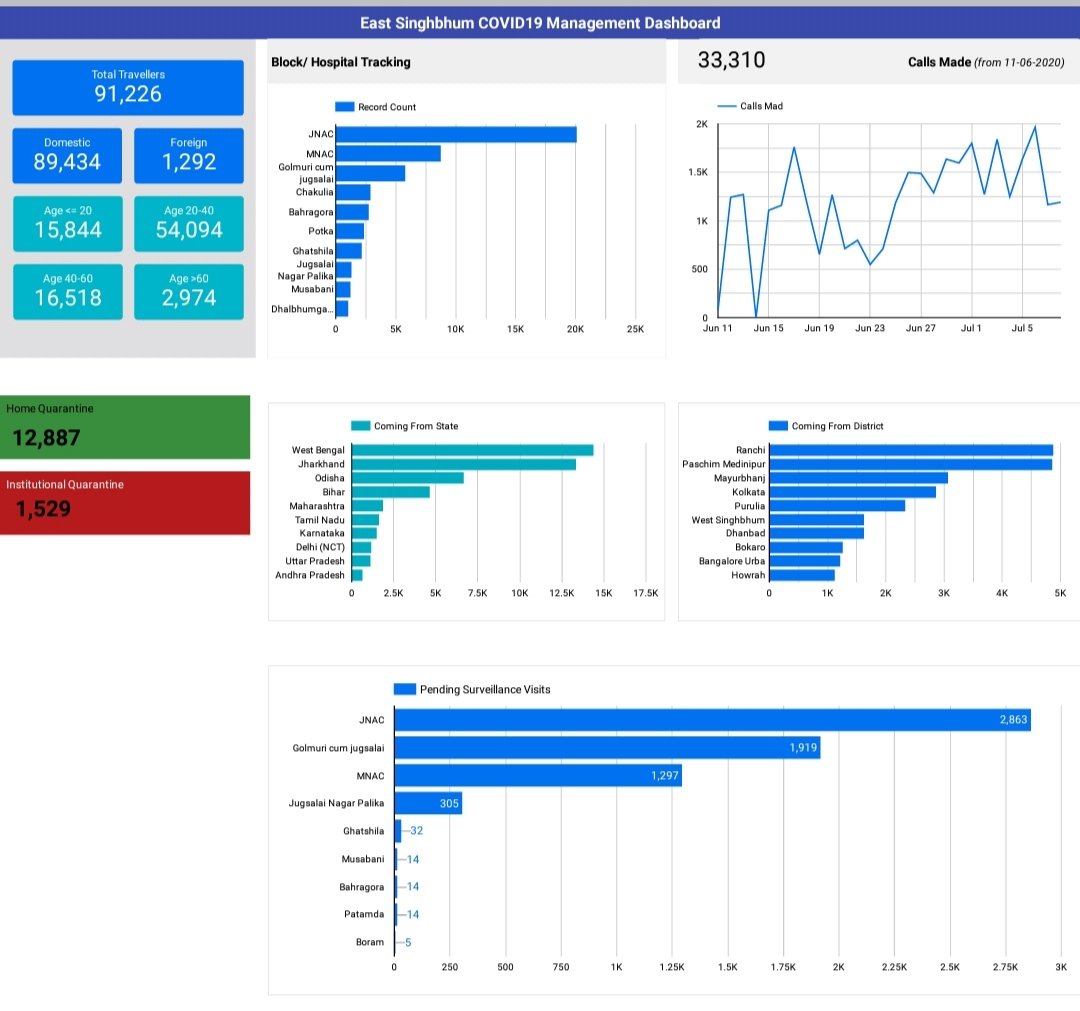Select the Age 40-60 scorecard
The width and height of the screenshot is (1080, 1011).
pyautogui.click(x=68, y=292)
